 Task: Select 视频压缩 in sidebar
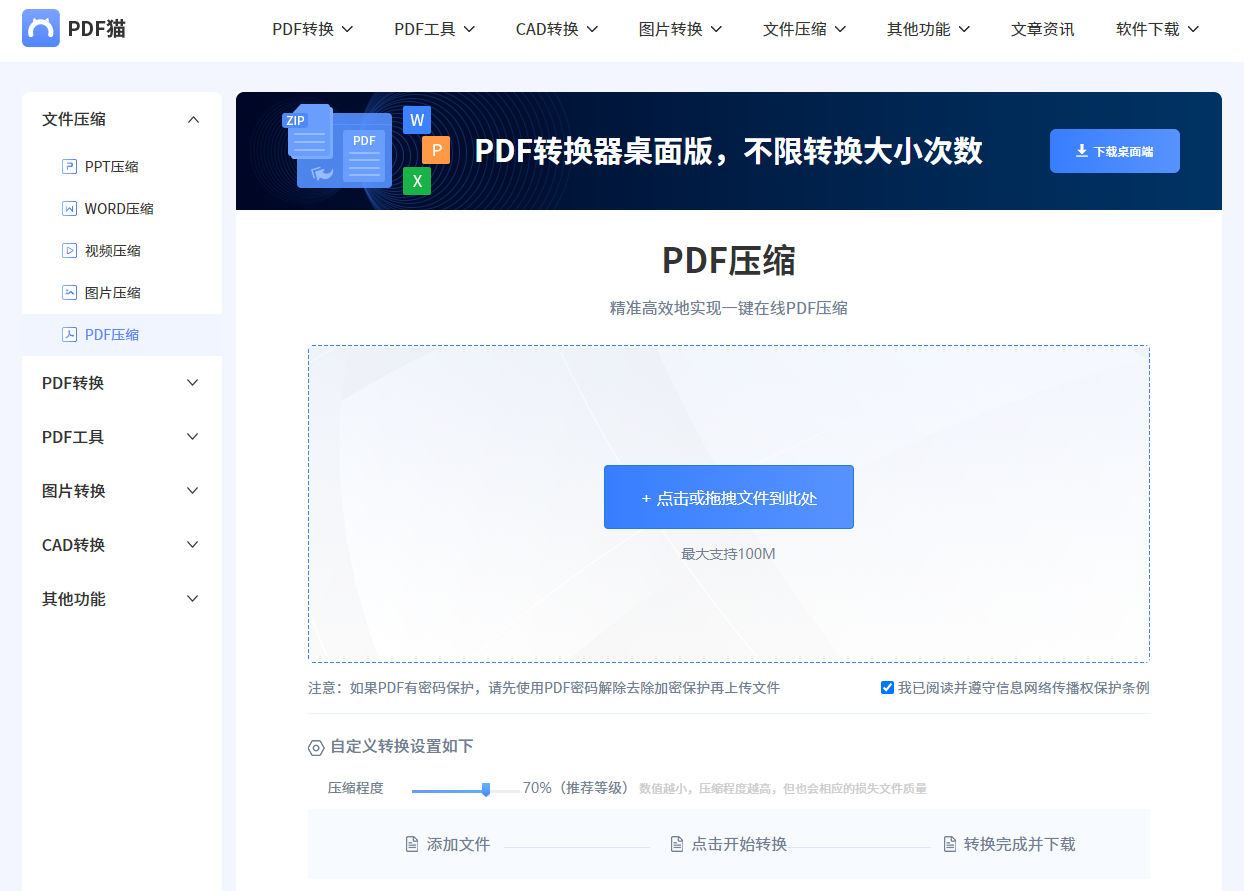(x=122, y=251)
